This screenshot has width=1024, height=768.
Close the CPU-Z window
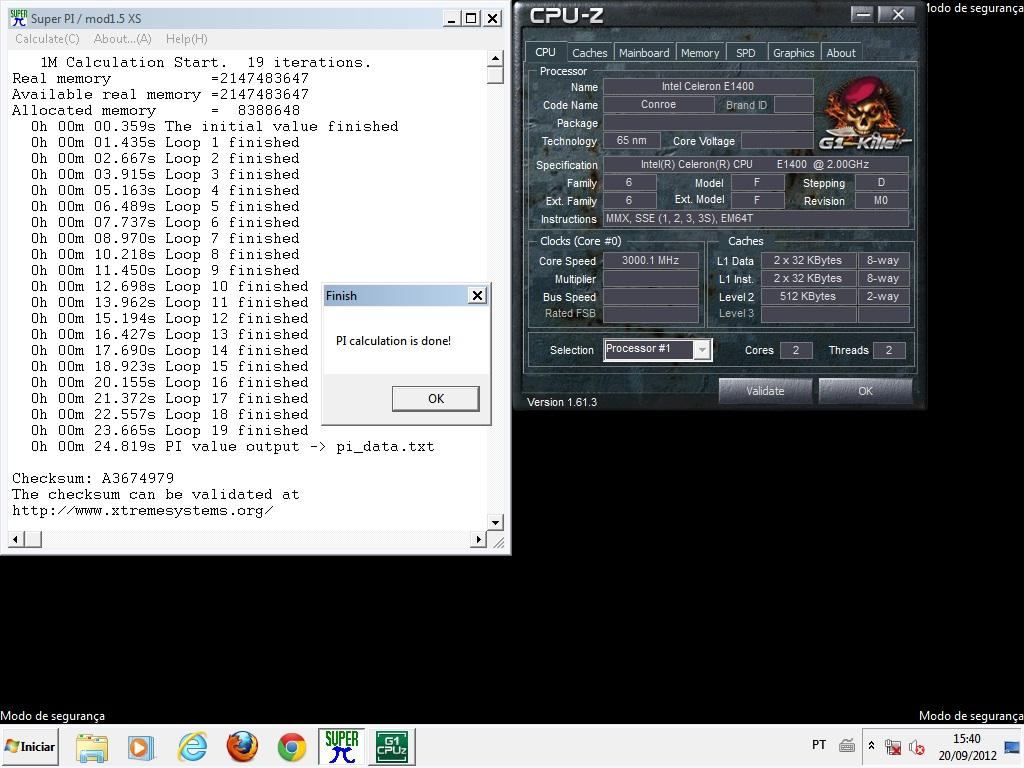898,14
